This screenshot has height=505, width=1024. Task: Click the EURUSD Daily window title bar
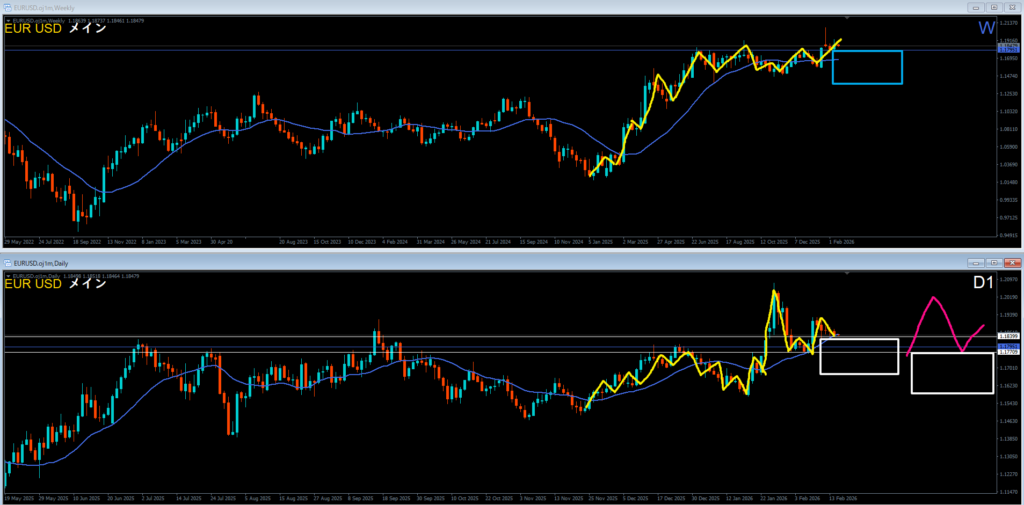pyautogui.click(x=400, y=261)
